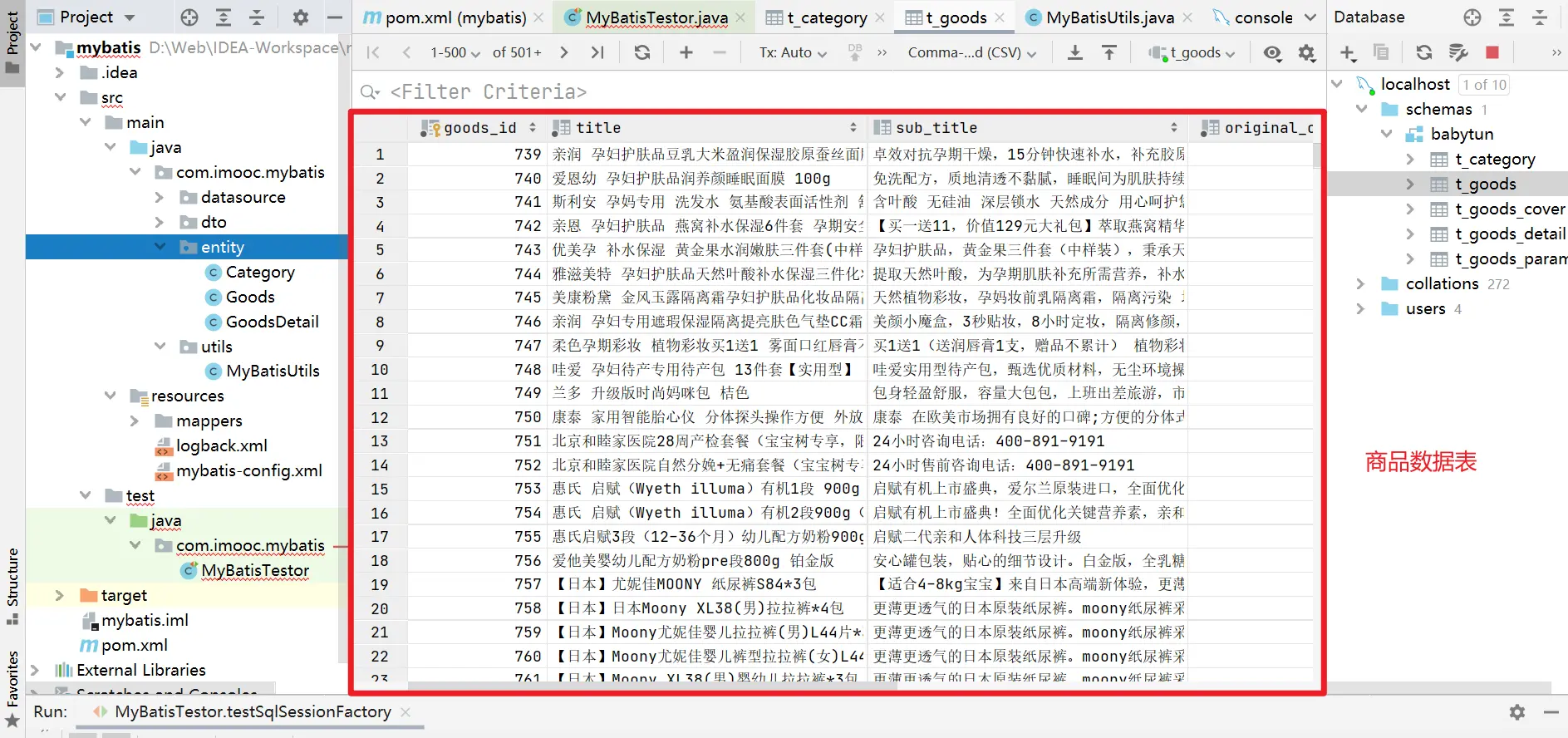The height and width of the screenshot is (738, 1568).
Task: Select mybatis-config.xml in project tree
Action: (x=248, y=471)
